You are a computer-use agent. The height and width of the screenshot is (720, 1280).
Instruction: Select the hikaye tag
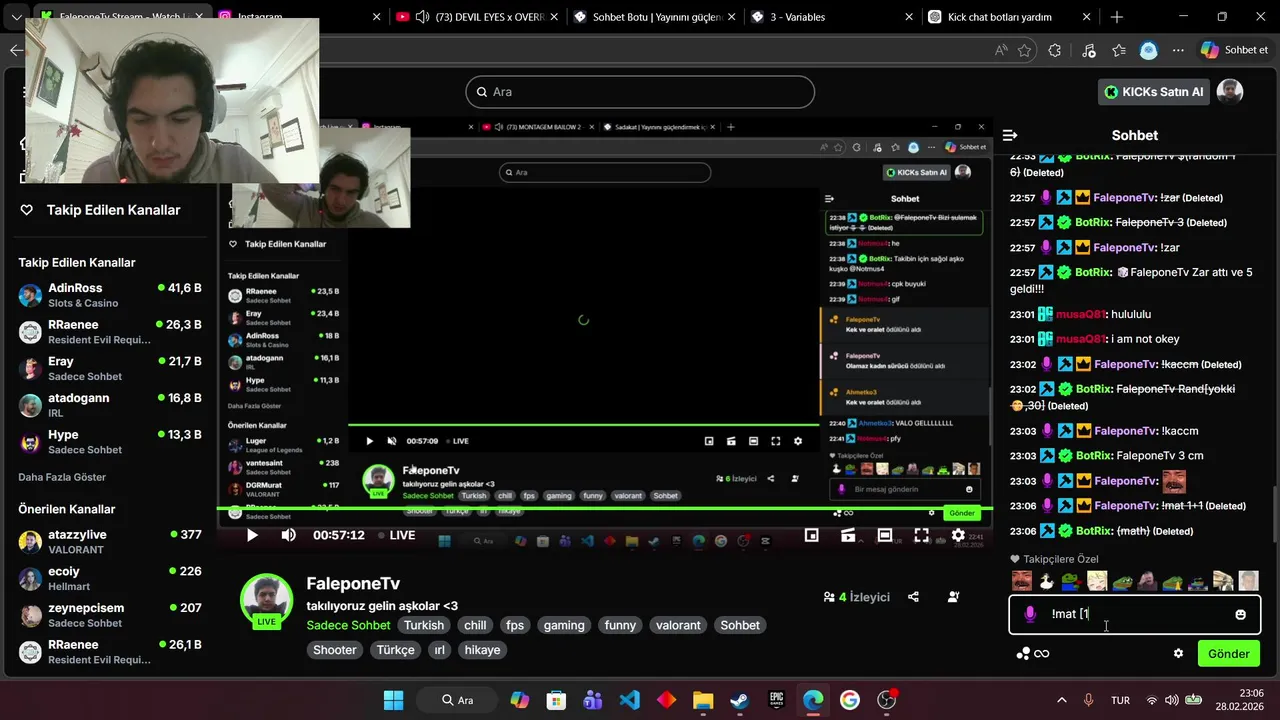tap(482, 650)
